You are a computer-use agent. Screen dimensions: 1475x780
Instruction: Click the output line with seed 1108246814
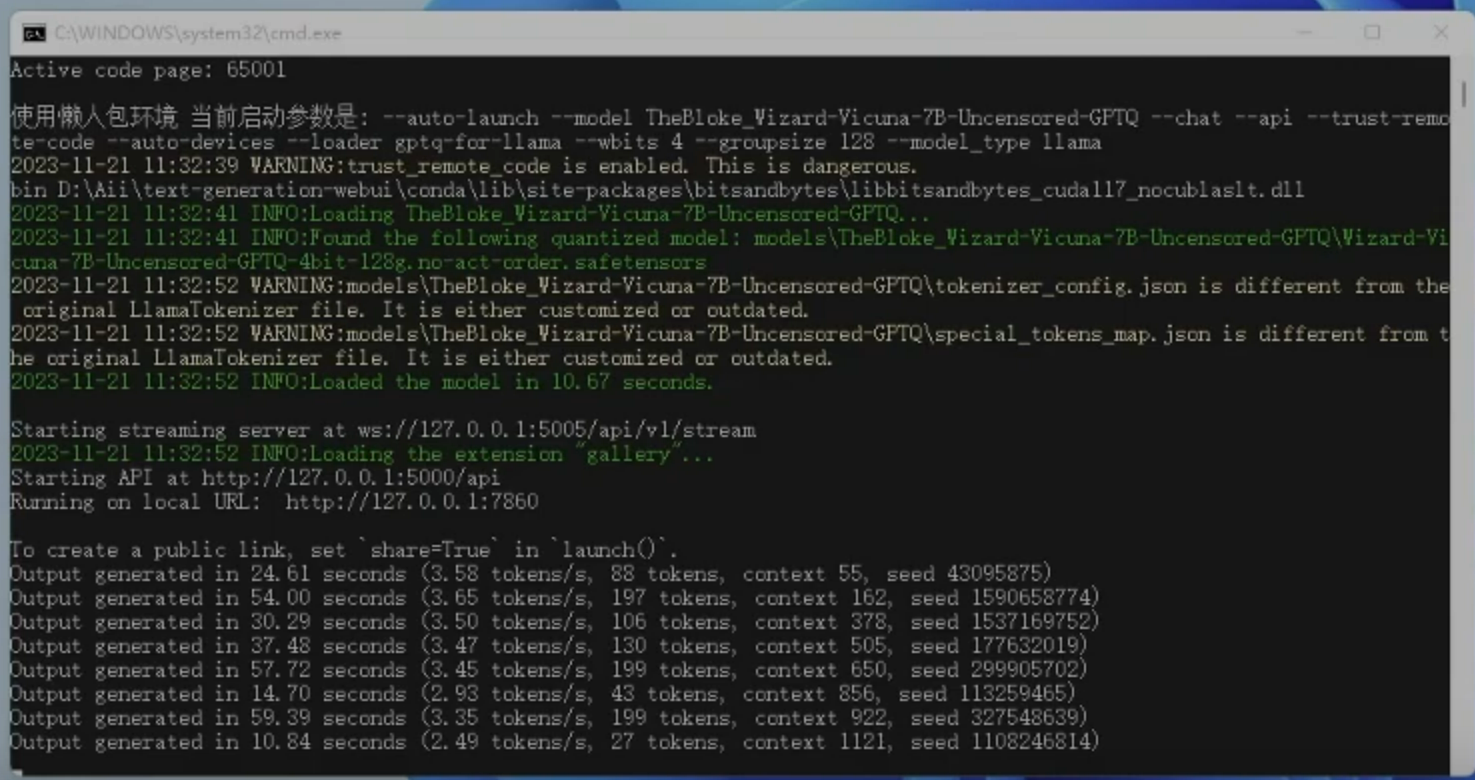pos(555,742)
